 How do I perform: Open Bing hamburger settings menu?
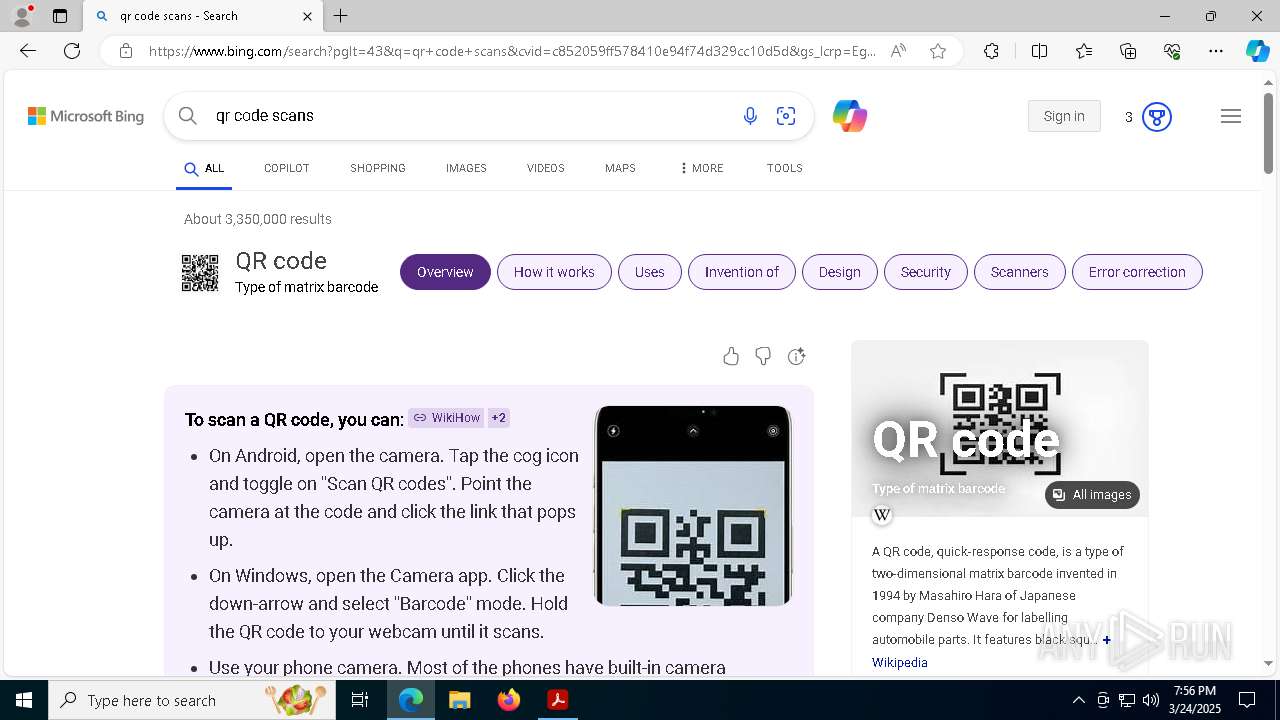(1231, 116)
